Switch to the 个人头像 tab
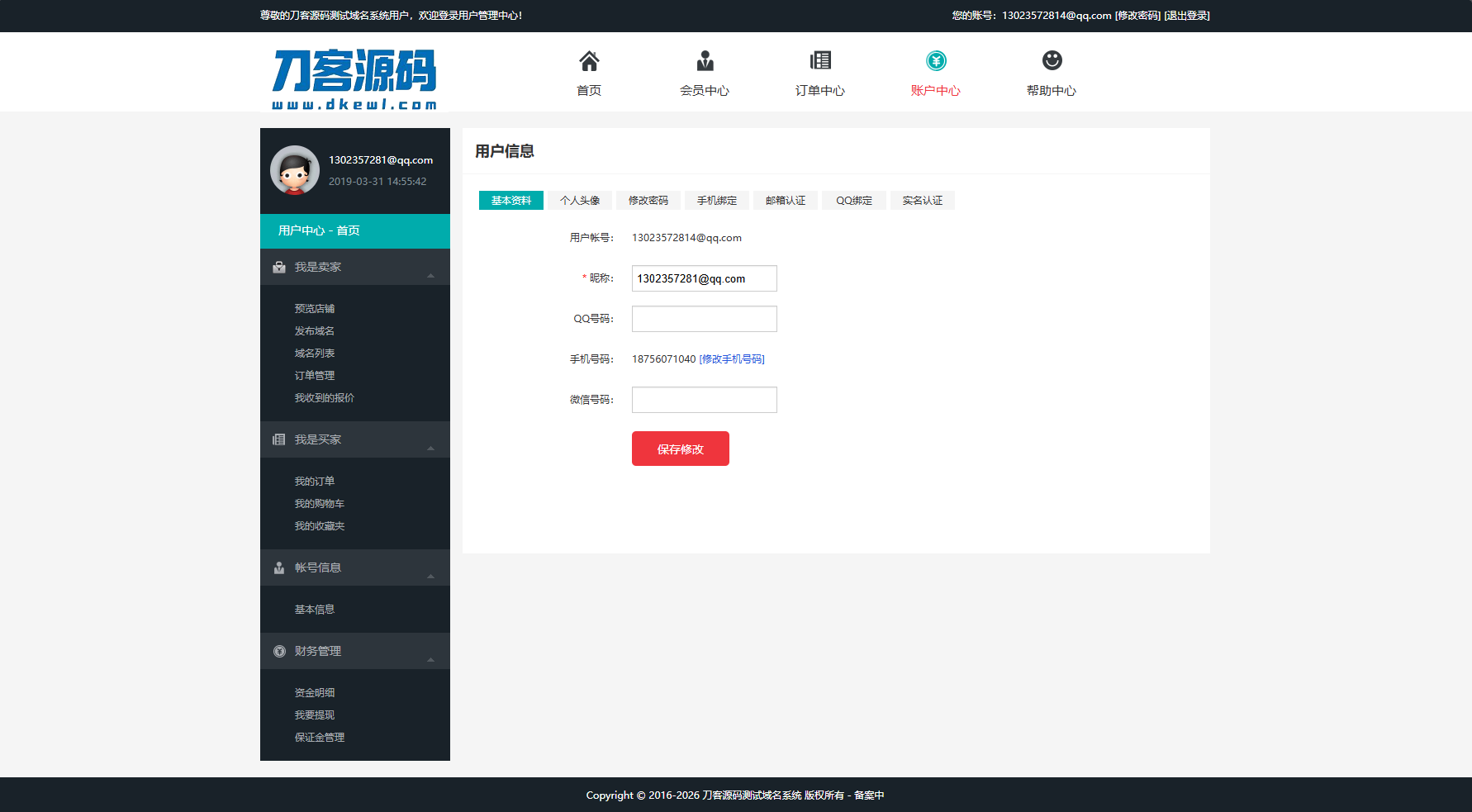This screenshot has height=812, width=1472. click(579, 200)
